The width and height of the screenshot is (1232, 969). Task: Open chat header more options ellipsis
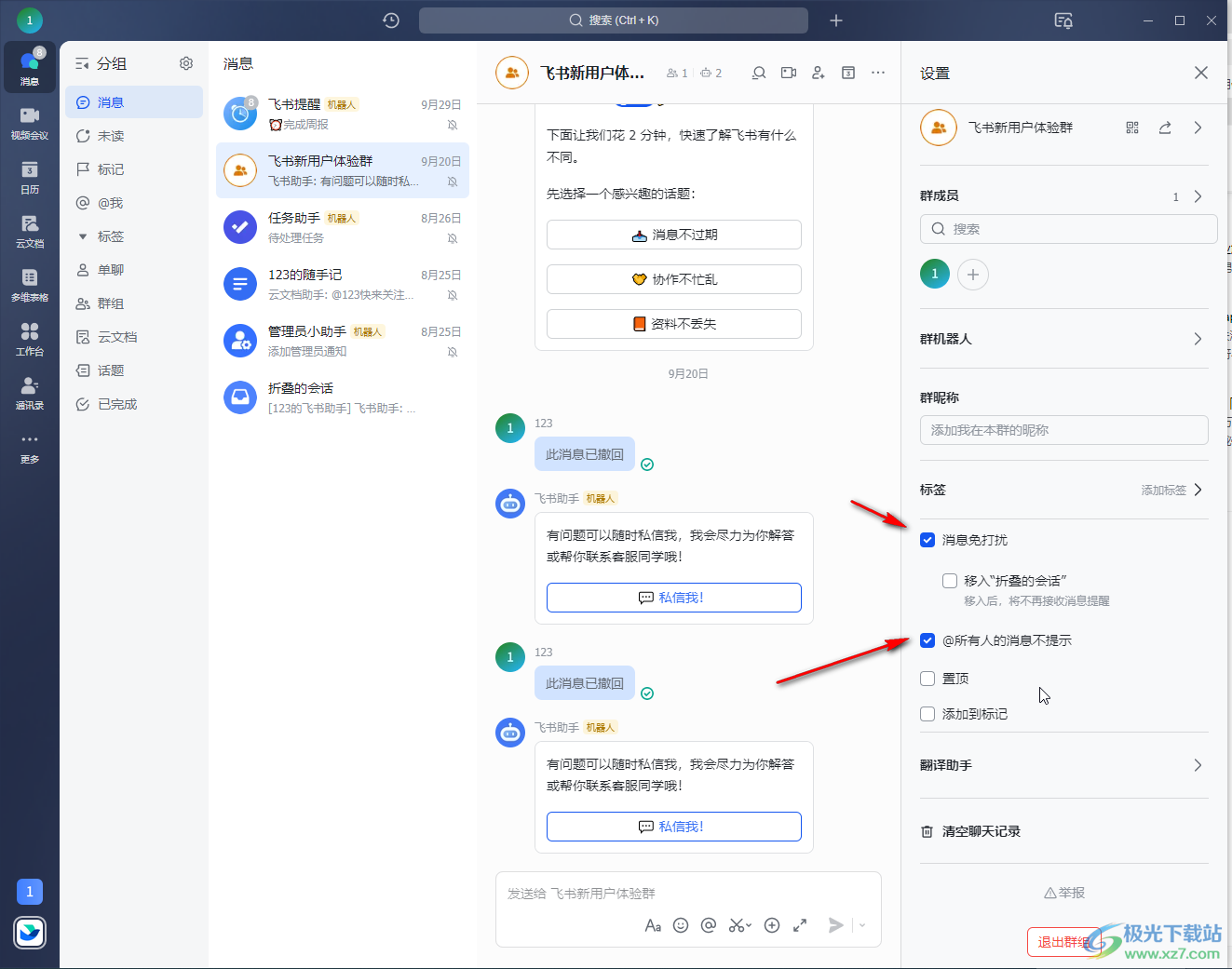click(878, 73)
